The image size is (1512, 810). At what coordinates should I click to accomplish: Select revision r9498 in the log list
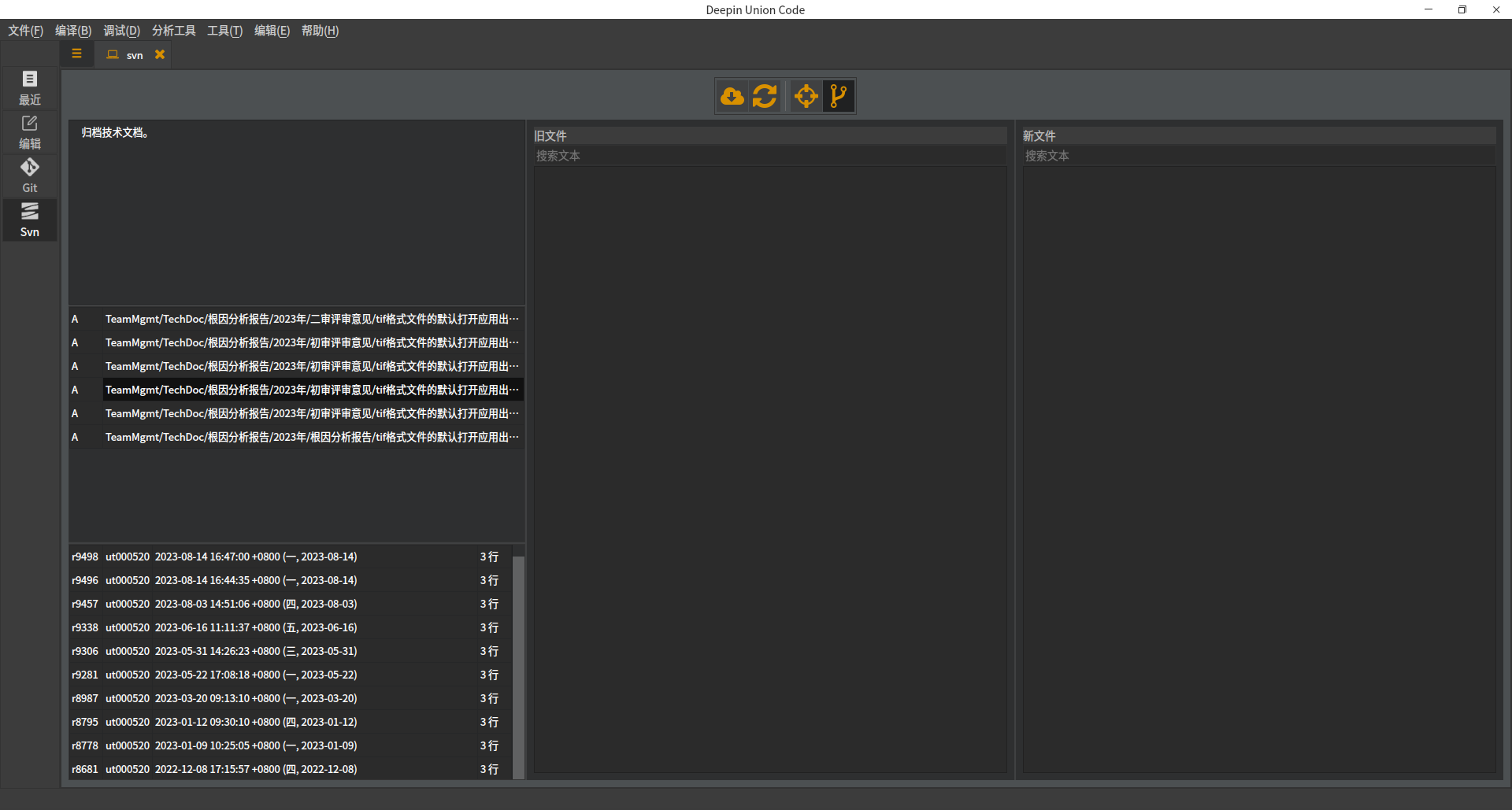(x=291, y=557)
